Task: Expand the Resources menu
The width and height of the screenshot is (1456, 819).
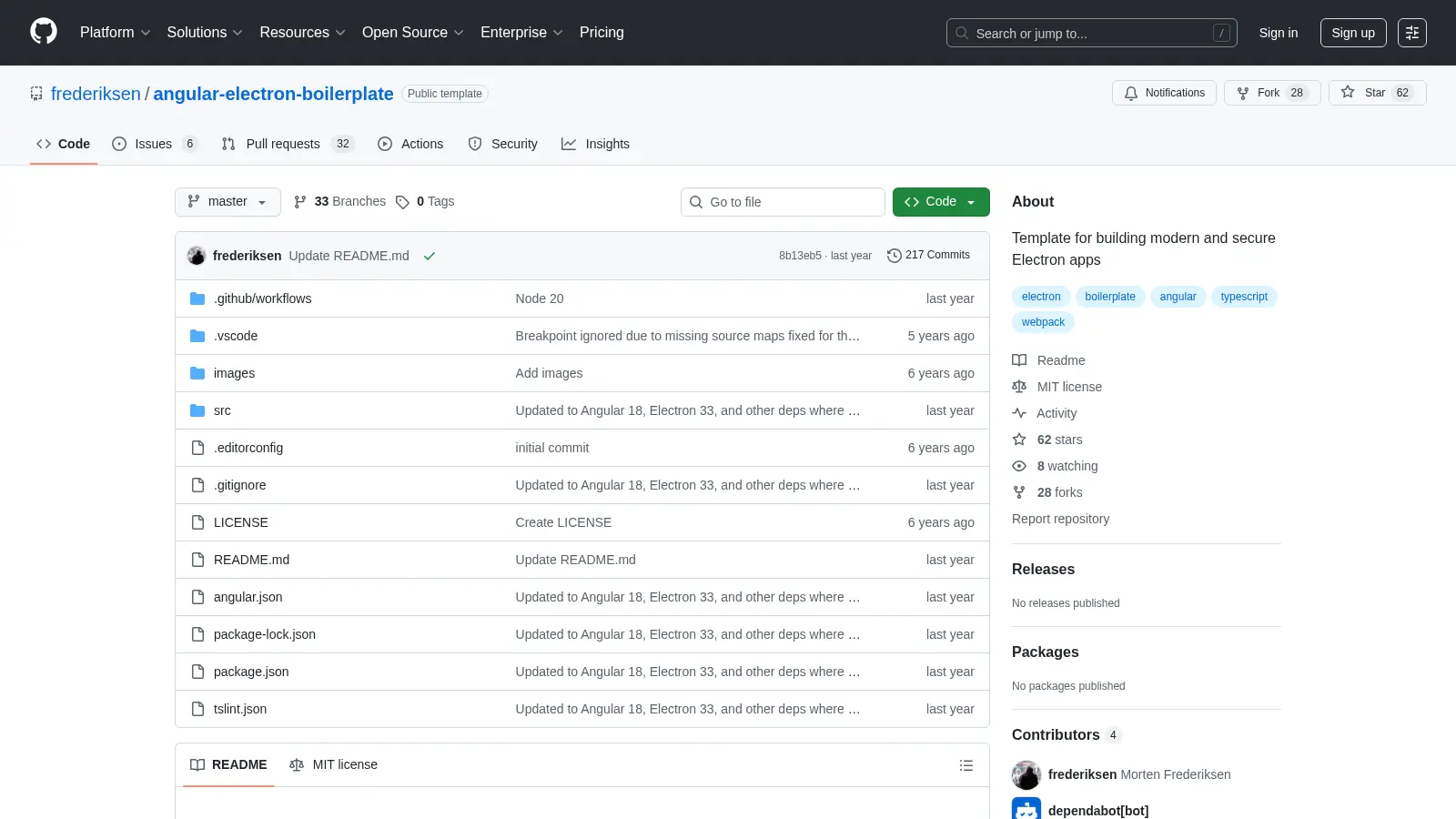Action: (x=302, y=33)
